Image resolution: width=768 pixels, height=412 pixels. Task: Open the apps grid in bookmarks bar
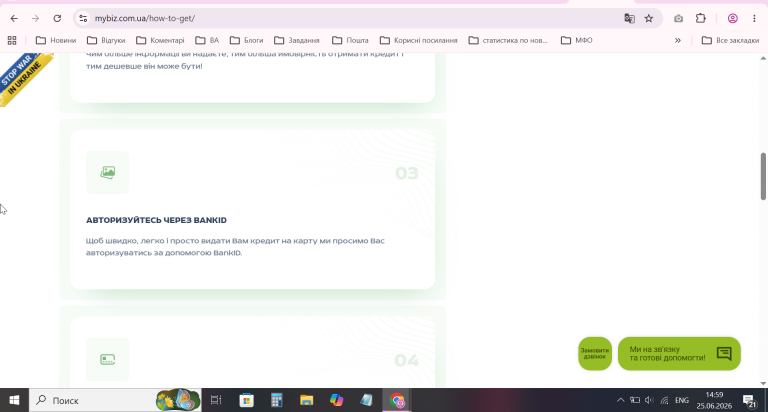pyautogui.click(x=12, y=40)
